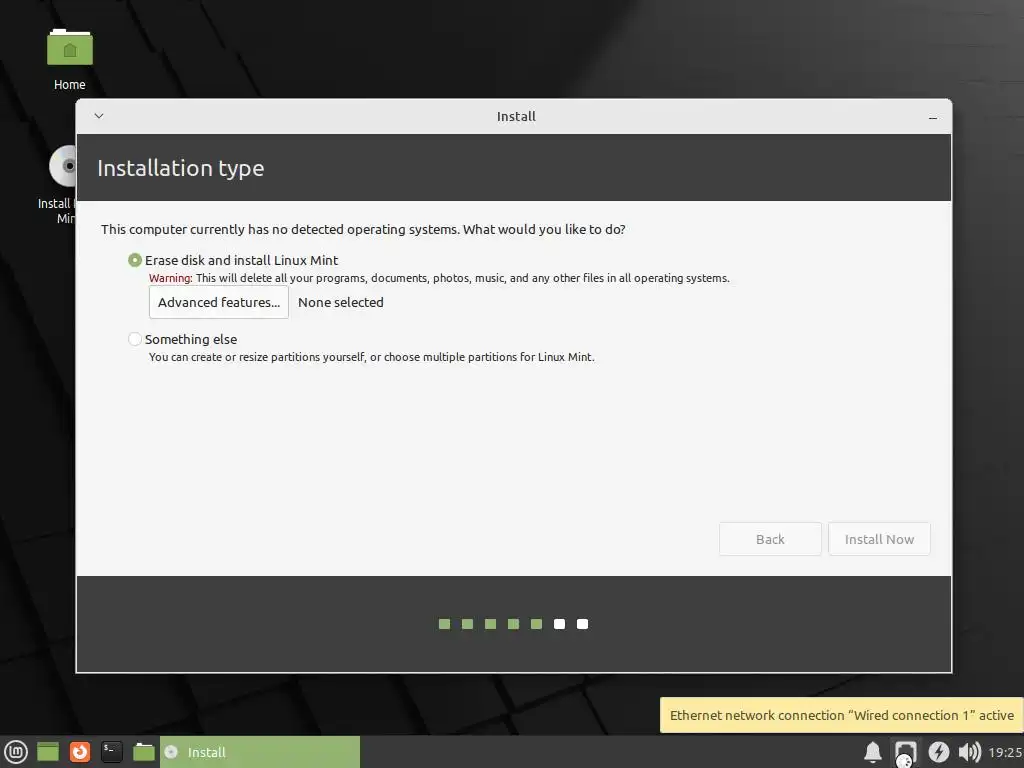Open the Files manager from the taskbar

[144, 752]
